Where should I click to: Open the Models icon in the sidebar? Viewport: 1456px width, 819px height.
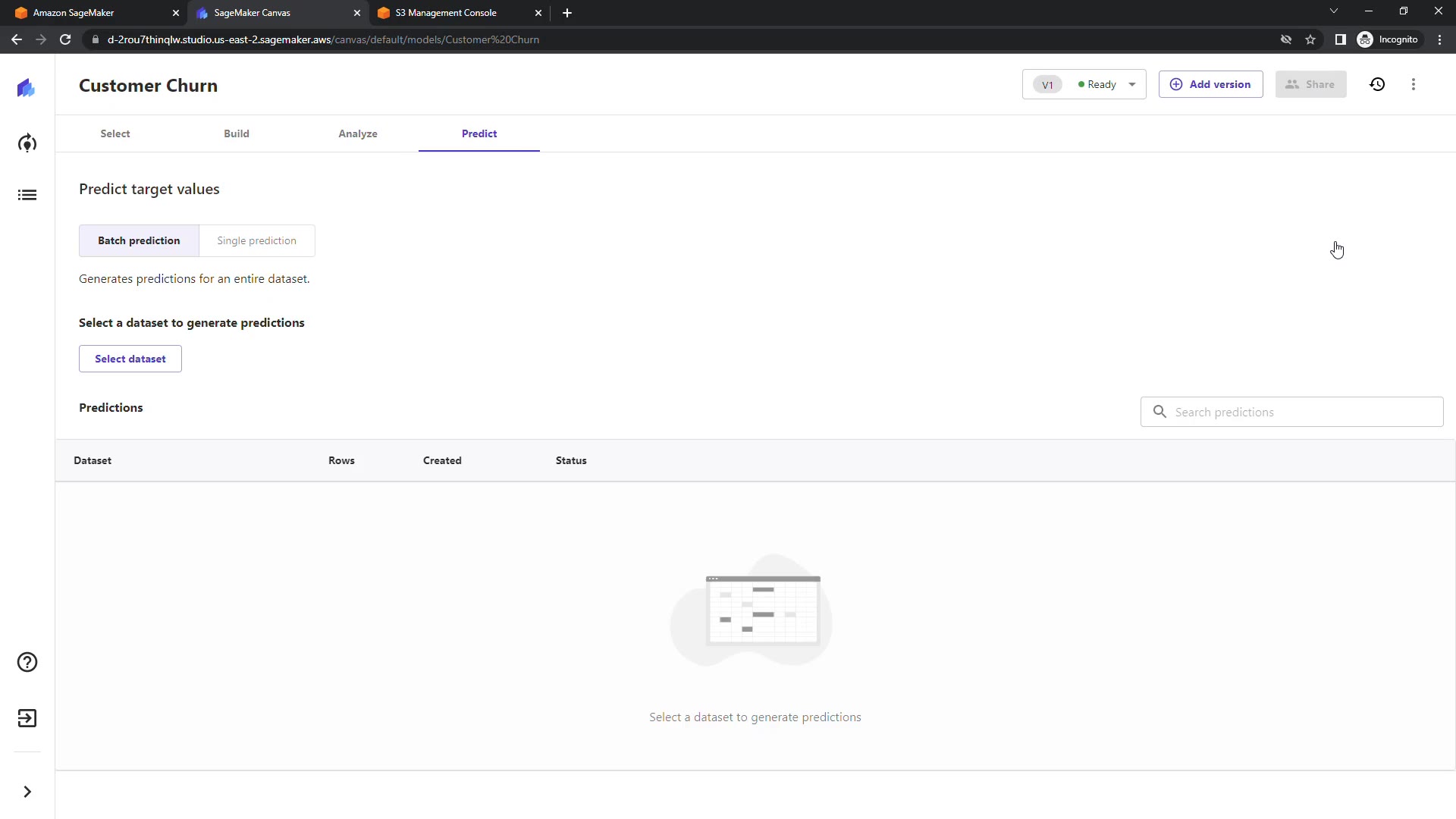27,143
